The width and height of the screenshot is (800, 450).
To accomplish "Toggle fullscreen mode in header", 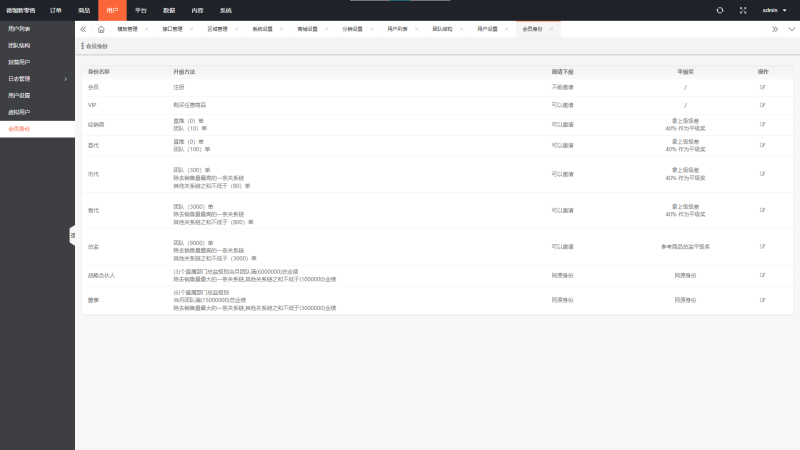I will click(743, 10).
